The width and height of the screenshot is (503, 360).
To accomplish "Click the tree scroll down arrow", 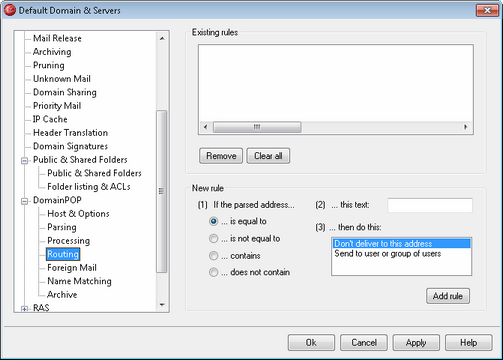I will pos(162,305).
